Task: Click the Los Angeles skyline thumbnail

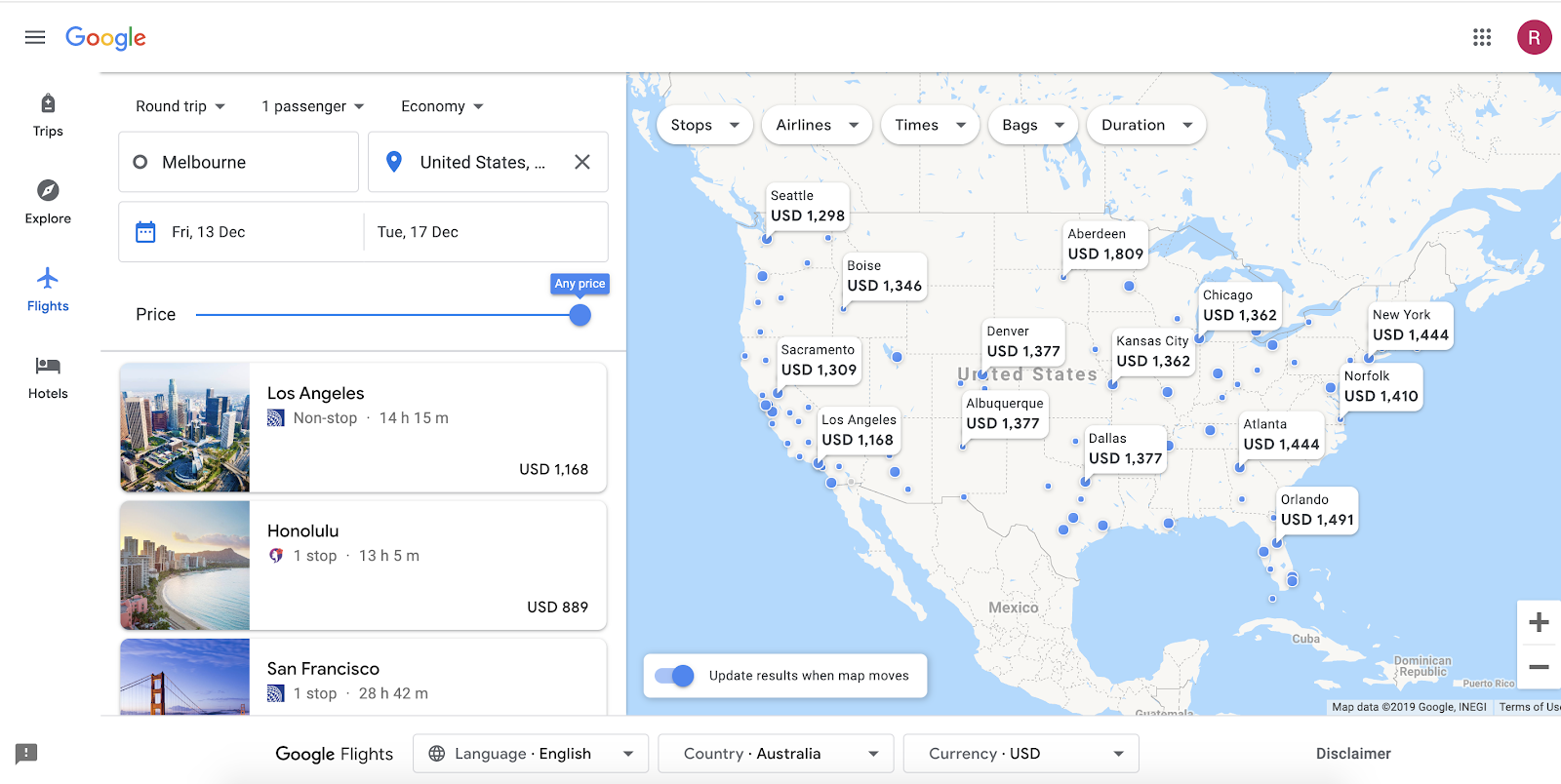Action: click(x=184, y=427)
